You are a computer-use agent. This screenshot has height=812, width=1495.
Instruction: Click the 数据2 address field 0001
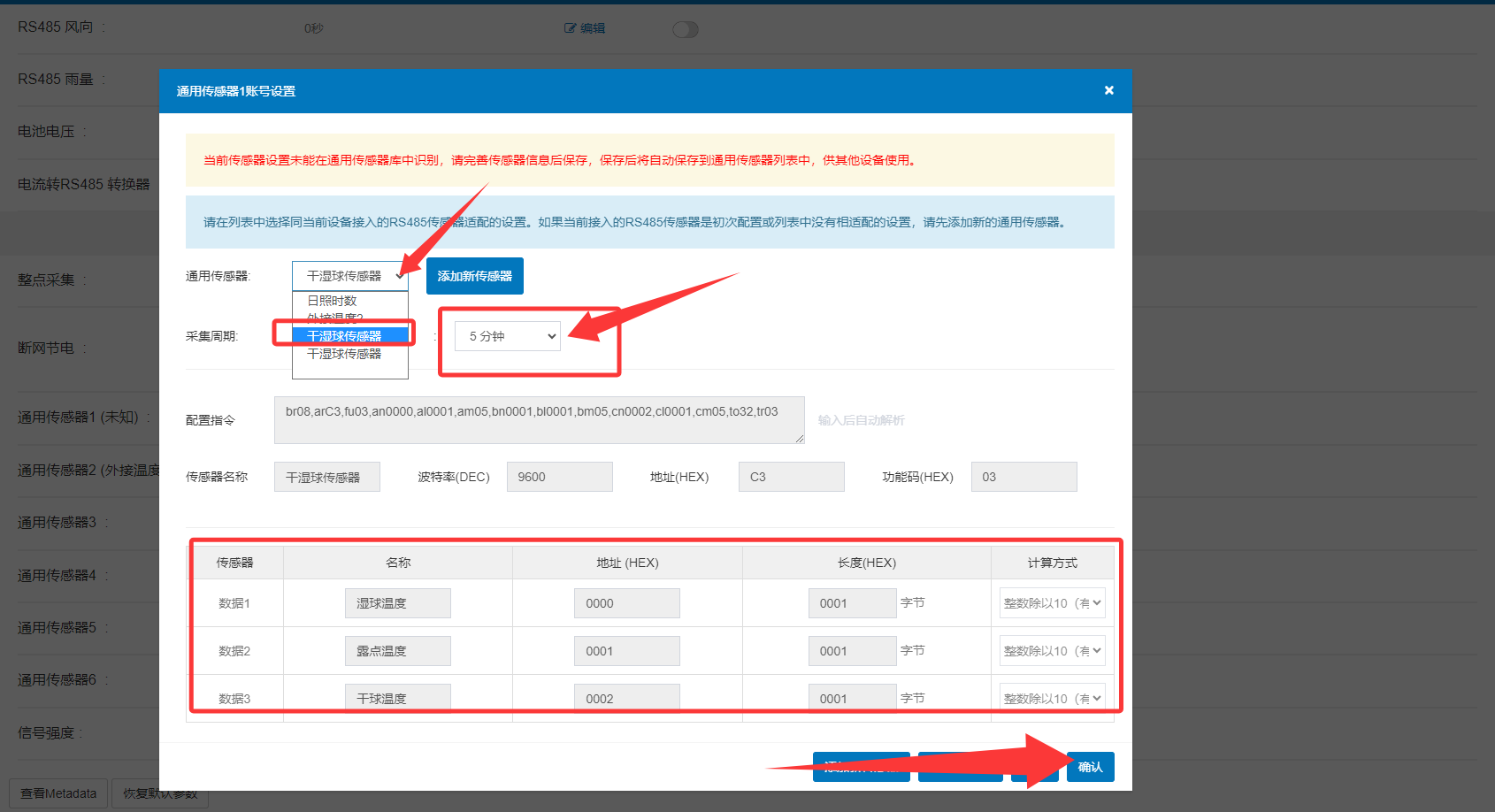click(x=626, y=651)
